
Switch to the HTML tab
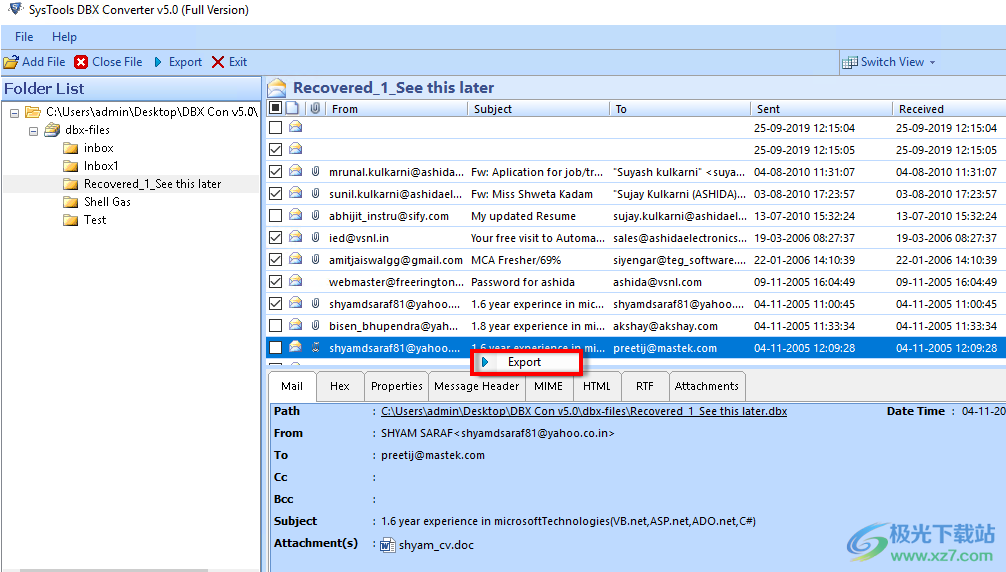pos(597,387)
